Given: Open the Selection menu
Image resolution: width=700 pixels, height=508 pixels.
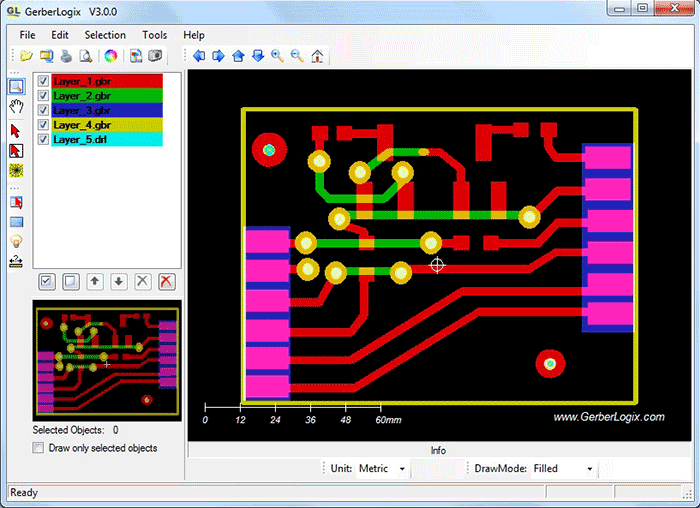Looking at the screenshot, I should [105, 35].
